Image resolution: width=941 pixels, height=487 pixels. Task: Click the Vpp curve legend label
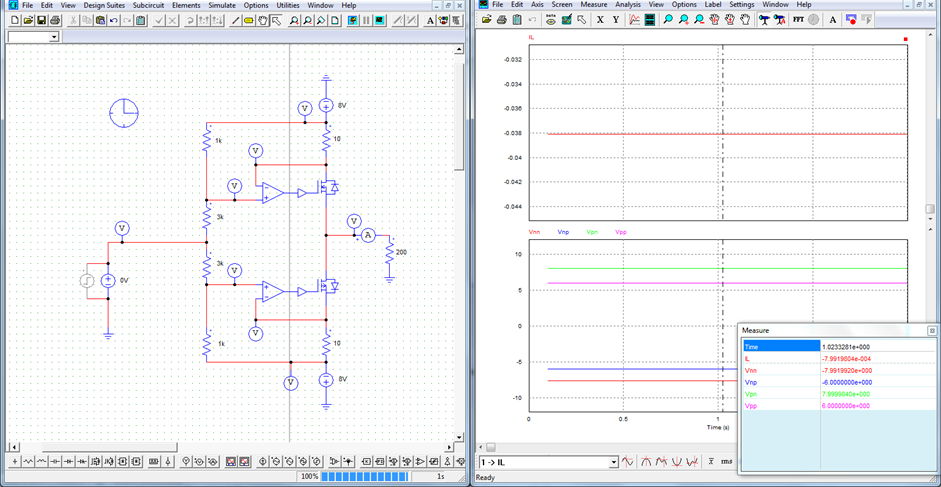coord(621,231)
